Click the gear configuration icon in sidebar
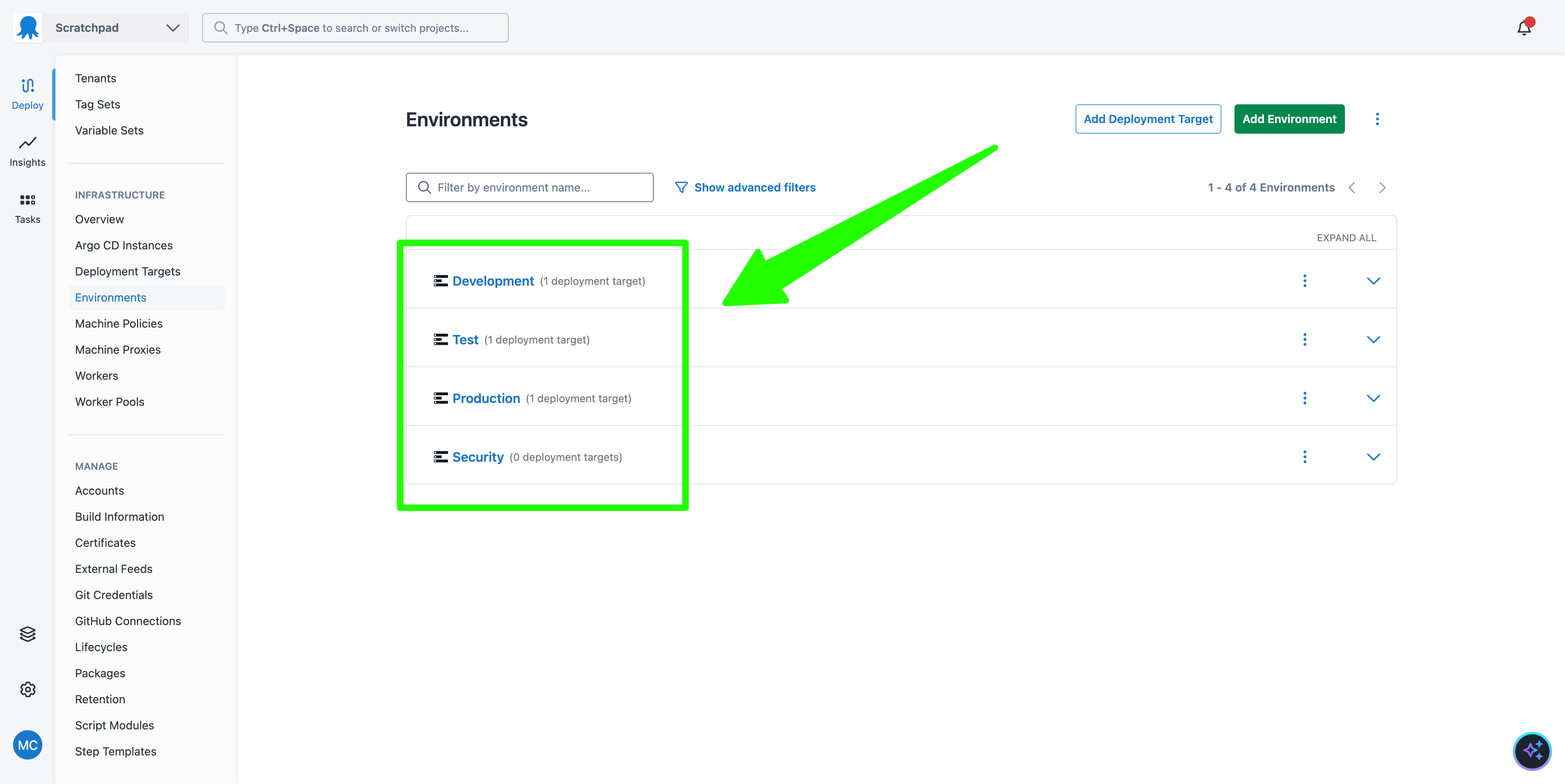 click(x=27, y=689)
